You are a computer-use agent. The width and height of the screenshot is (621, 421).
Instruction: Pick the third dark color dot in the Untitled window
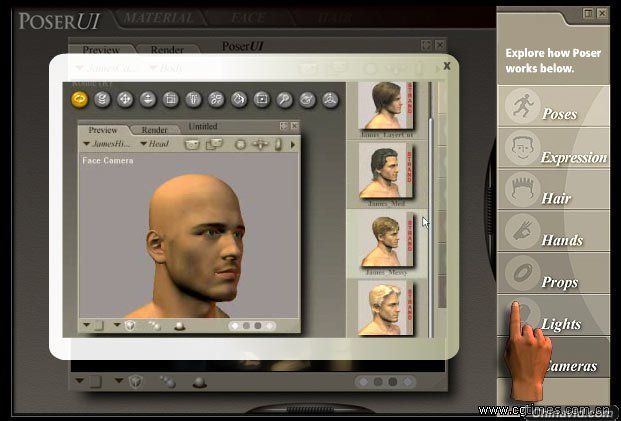click(x=258, y=326)
